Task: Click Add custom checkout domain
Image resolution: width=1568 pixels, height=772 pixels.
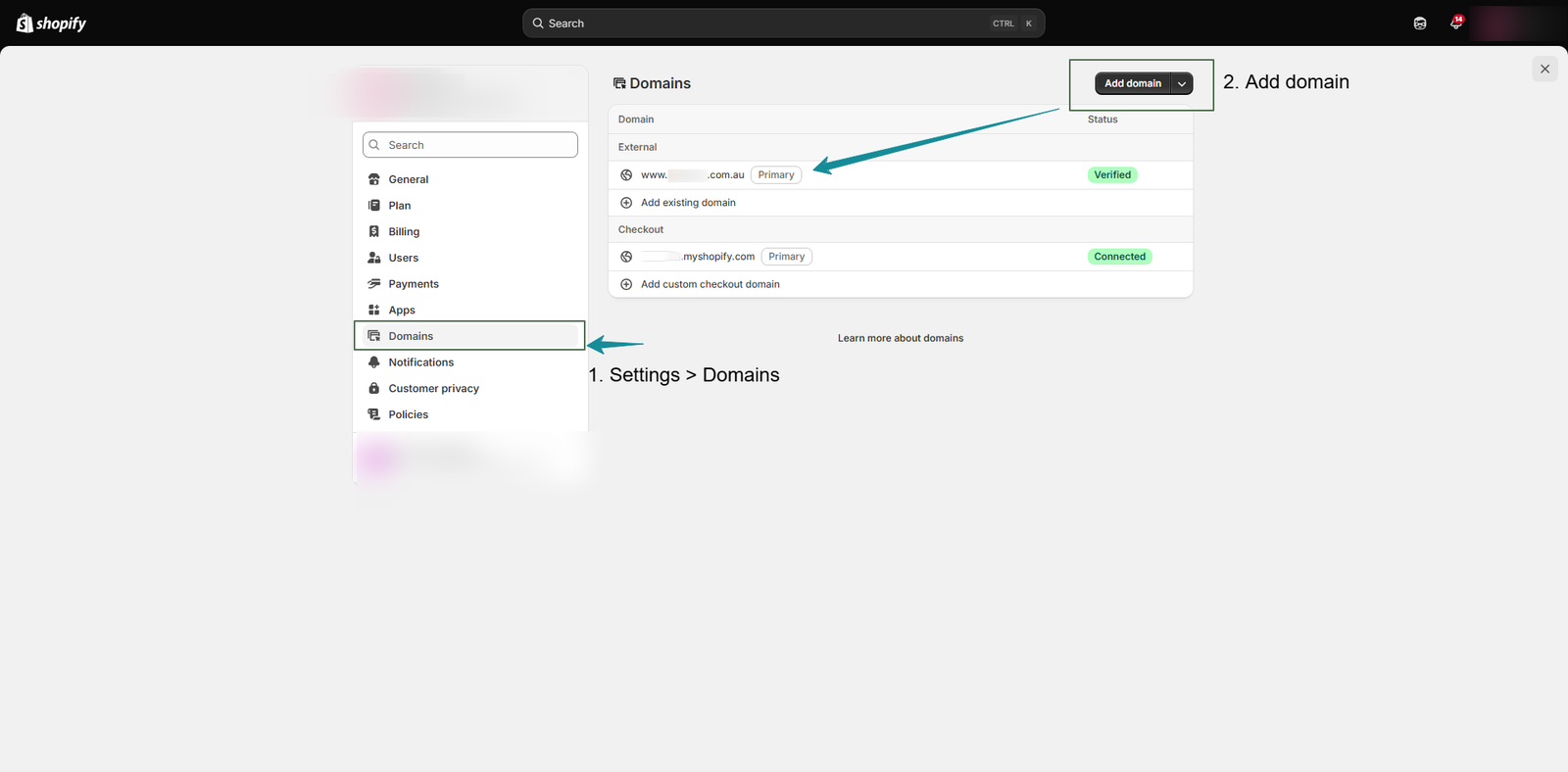Action: pyautogui.click(x=710, y=284)
